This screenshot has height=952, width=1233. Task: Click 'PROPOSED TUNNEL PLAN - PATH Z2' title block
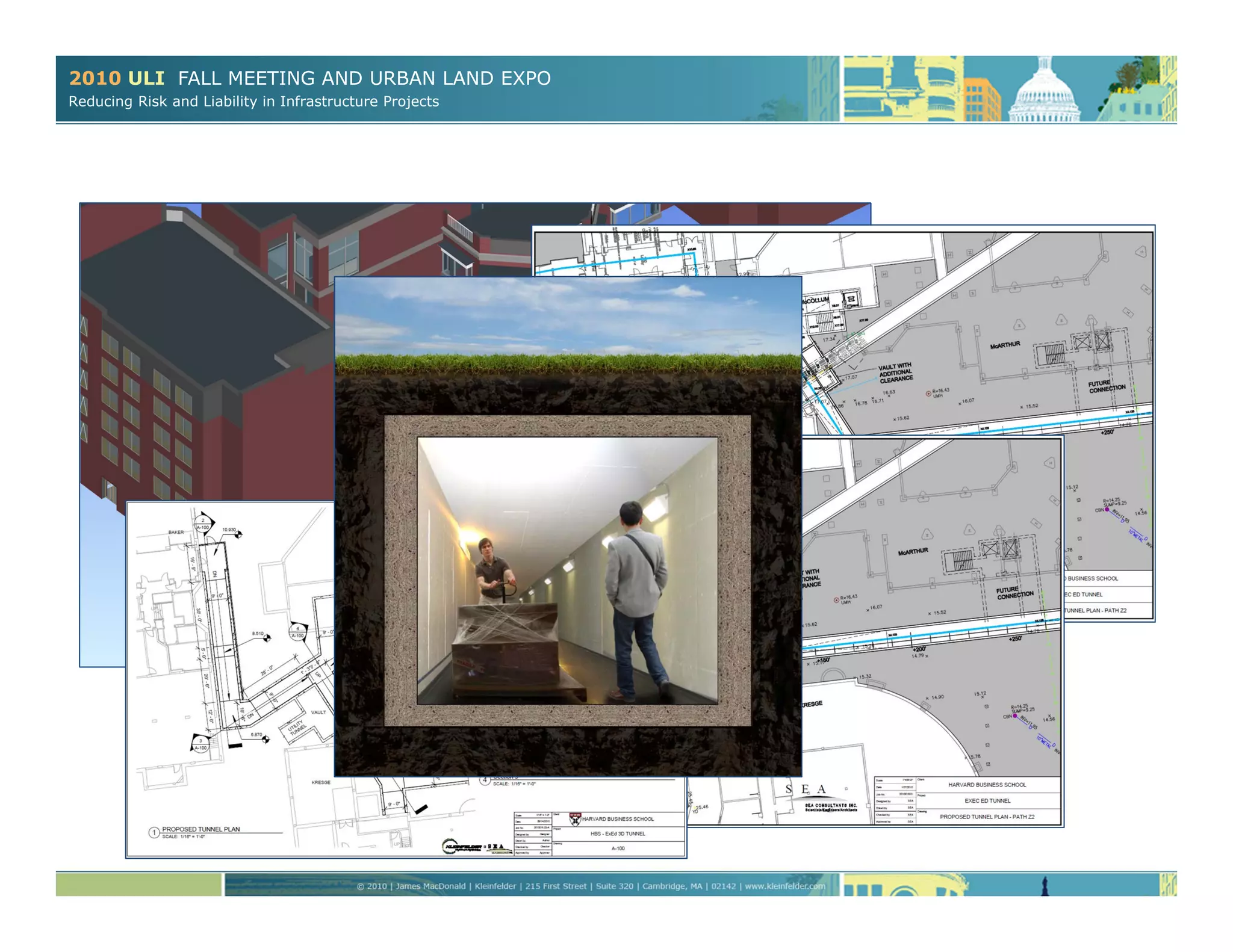coord(987,817)
